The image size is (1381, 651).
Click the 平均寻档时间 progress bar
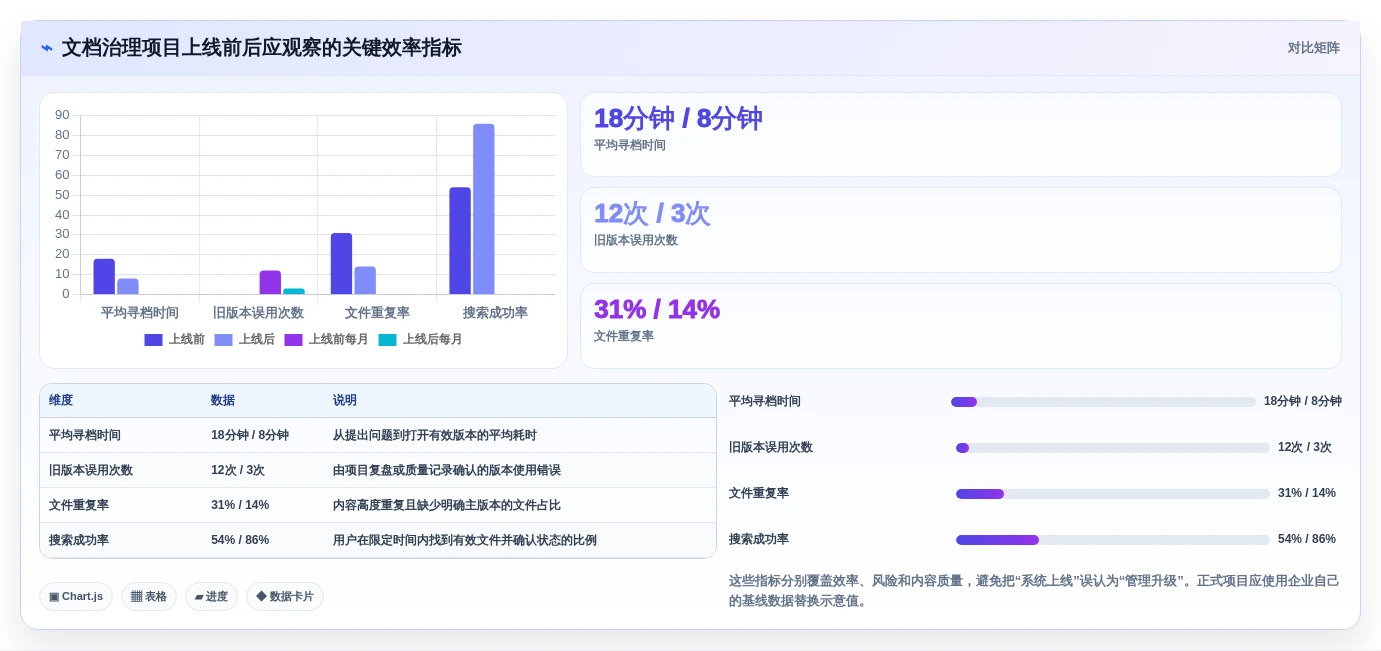1103,402
